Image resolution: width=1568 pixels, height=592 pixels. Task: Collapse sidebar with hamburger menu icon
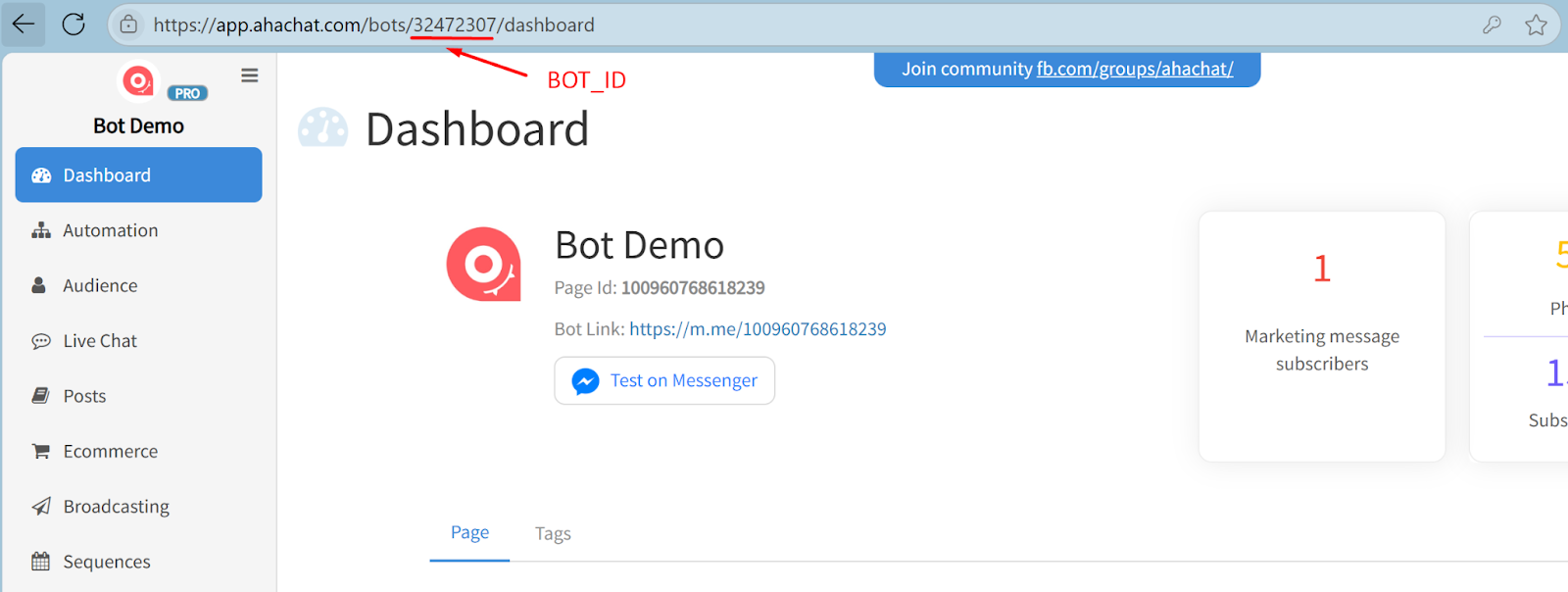click(x=250, y=75)
